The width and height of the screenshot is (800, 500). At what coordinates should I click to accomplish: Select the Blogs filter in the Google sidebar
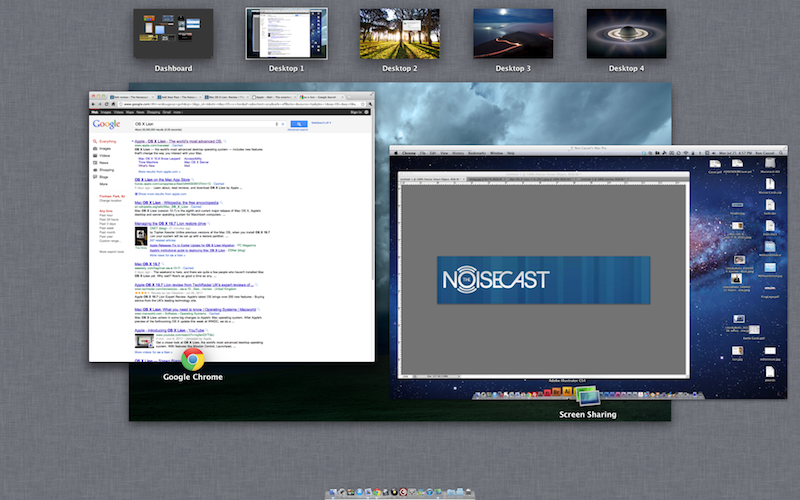pos(104,177)
